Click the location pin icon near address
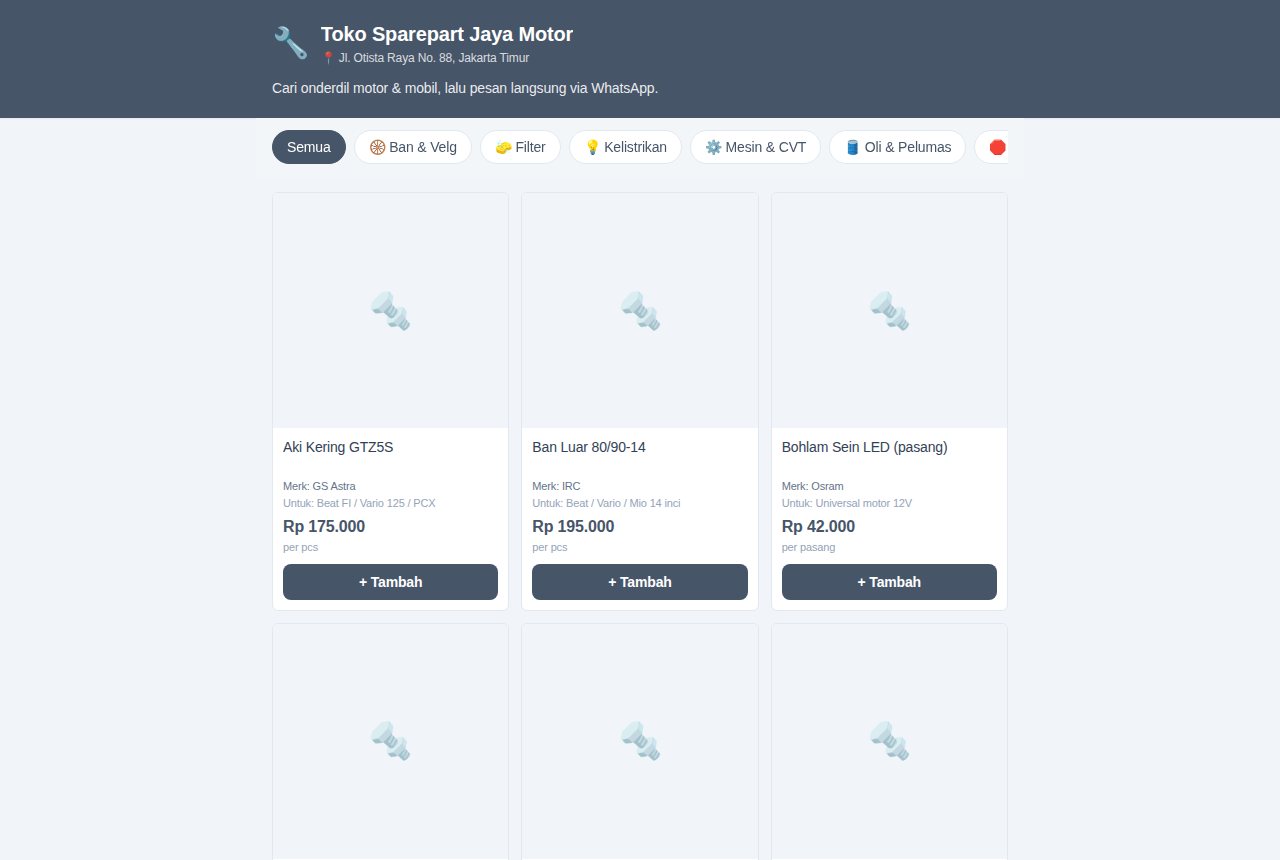The image size is (1280, 860). (x=328, y=58)
